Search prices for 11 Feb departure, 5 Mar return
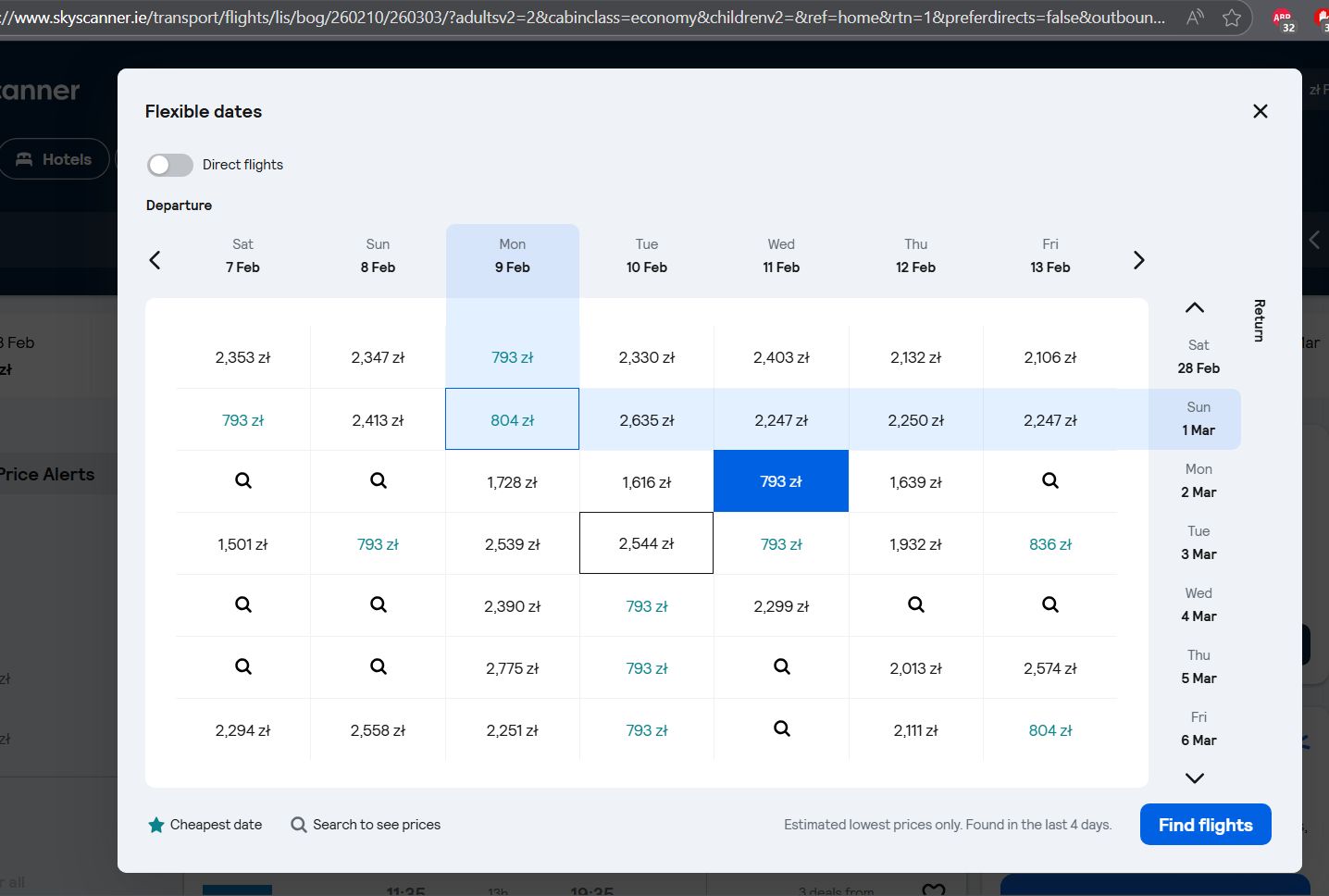1329x896 pixels. click(x=782, y=667)
